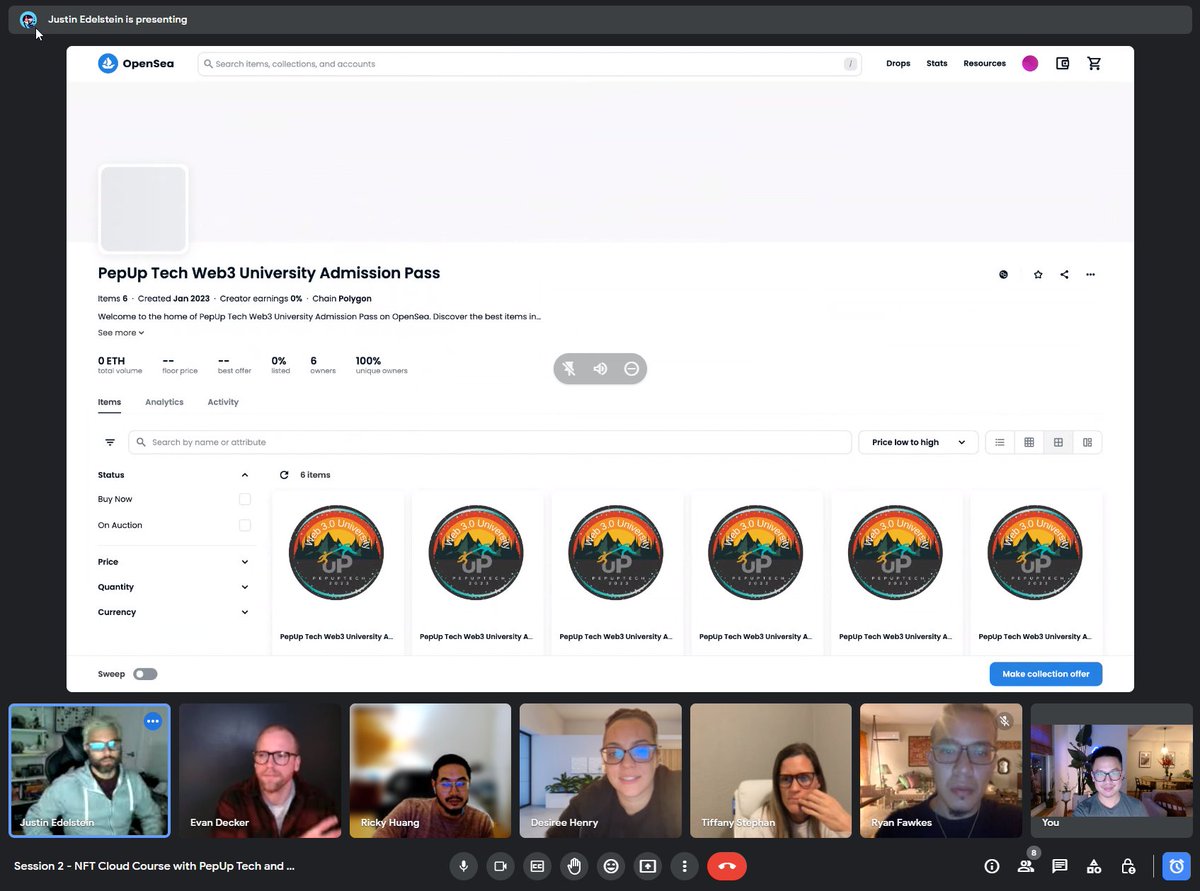
Task: Select Ricky Huang's video tile
Action: pos(430,770)
